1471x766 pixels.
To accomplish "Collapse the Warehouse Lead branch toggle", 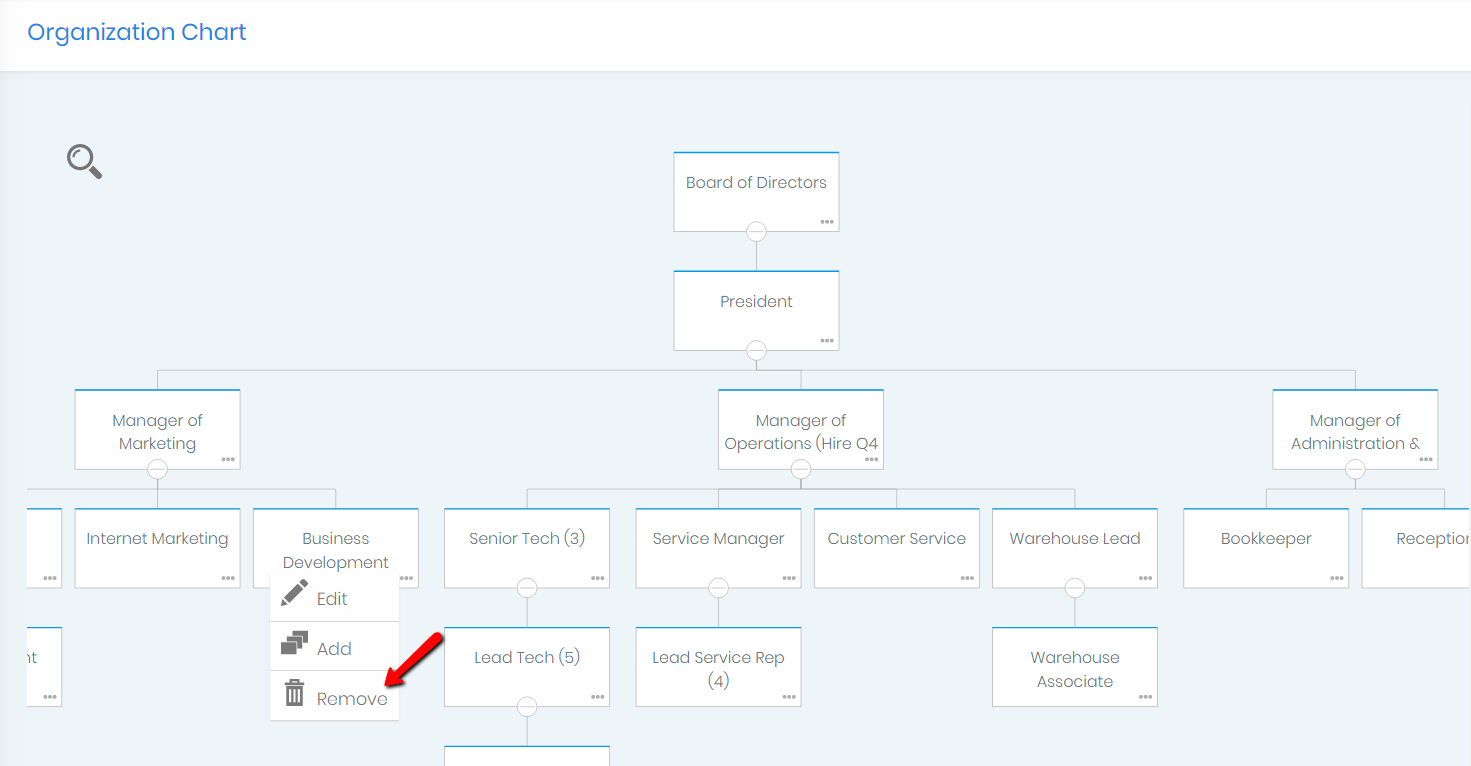I will 1074,588.
